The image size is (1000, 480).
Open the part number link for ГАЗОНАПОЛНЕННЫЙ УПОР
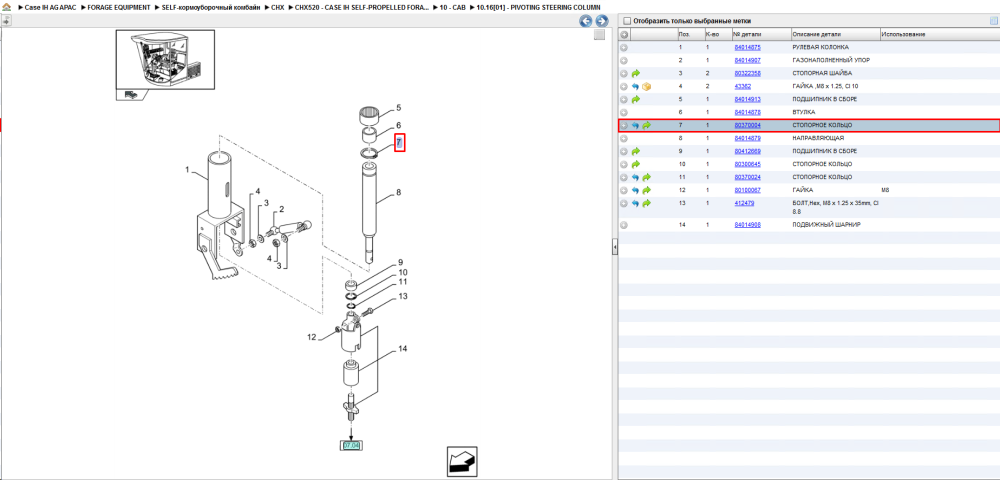click(747, 61)
